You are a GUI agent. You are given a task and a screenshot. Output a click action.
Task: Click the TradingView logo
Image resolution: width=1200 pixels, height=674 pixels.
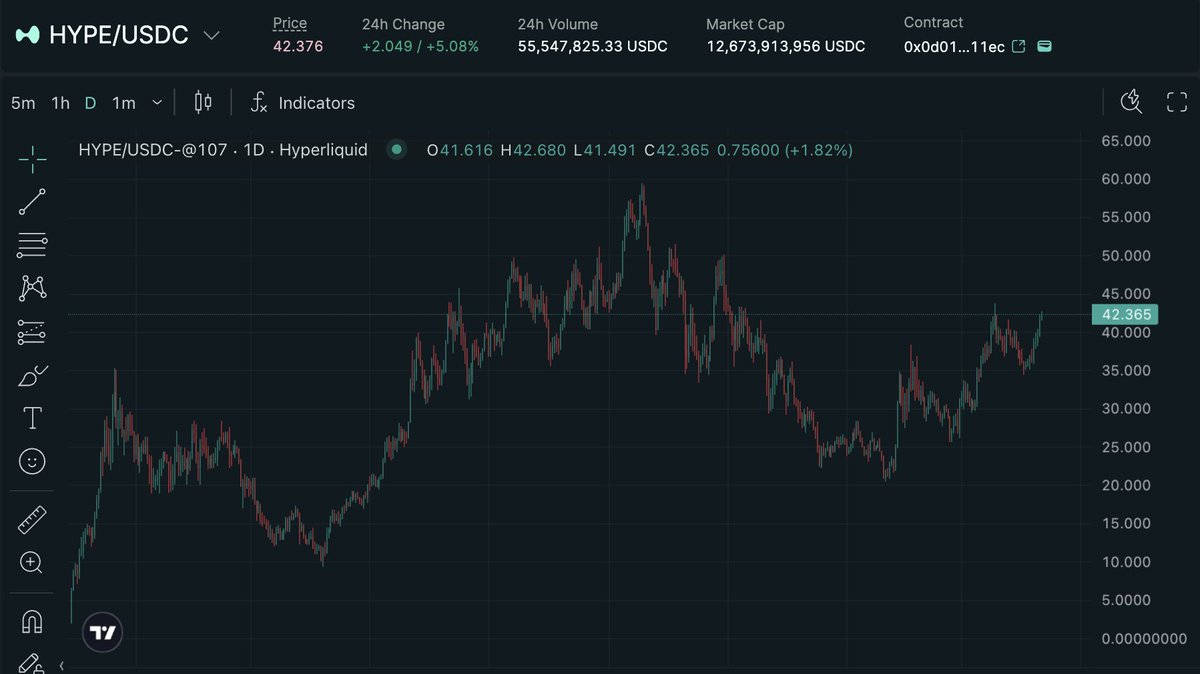coord(103,632)
